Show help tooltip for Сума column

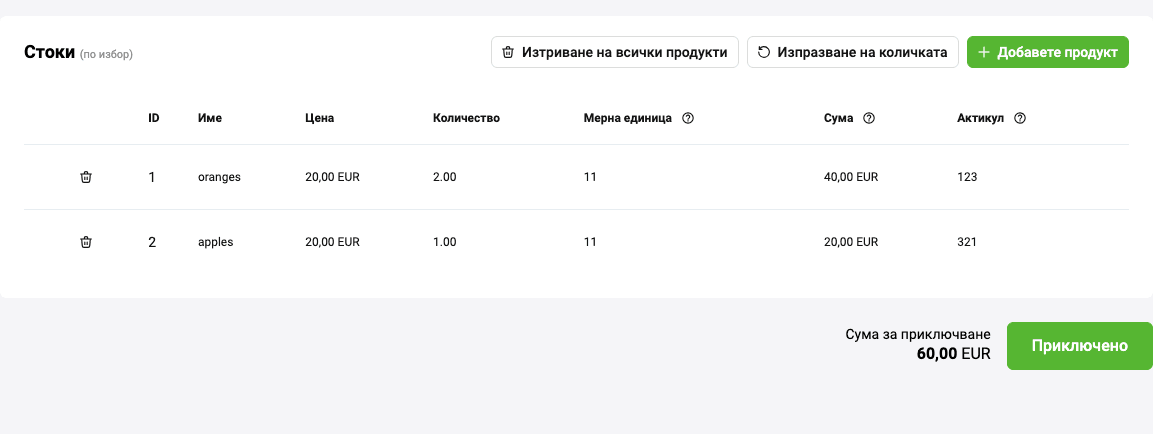869,118
